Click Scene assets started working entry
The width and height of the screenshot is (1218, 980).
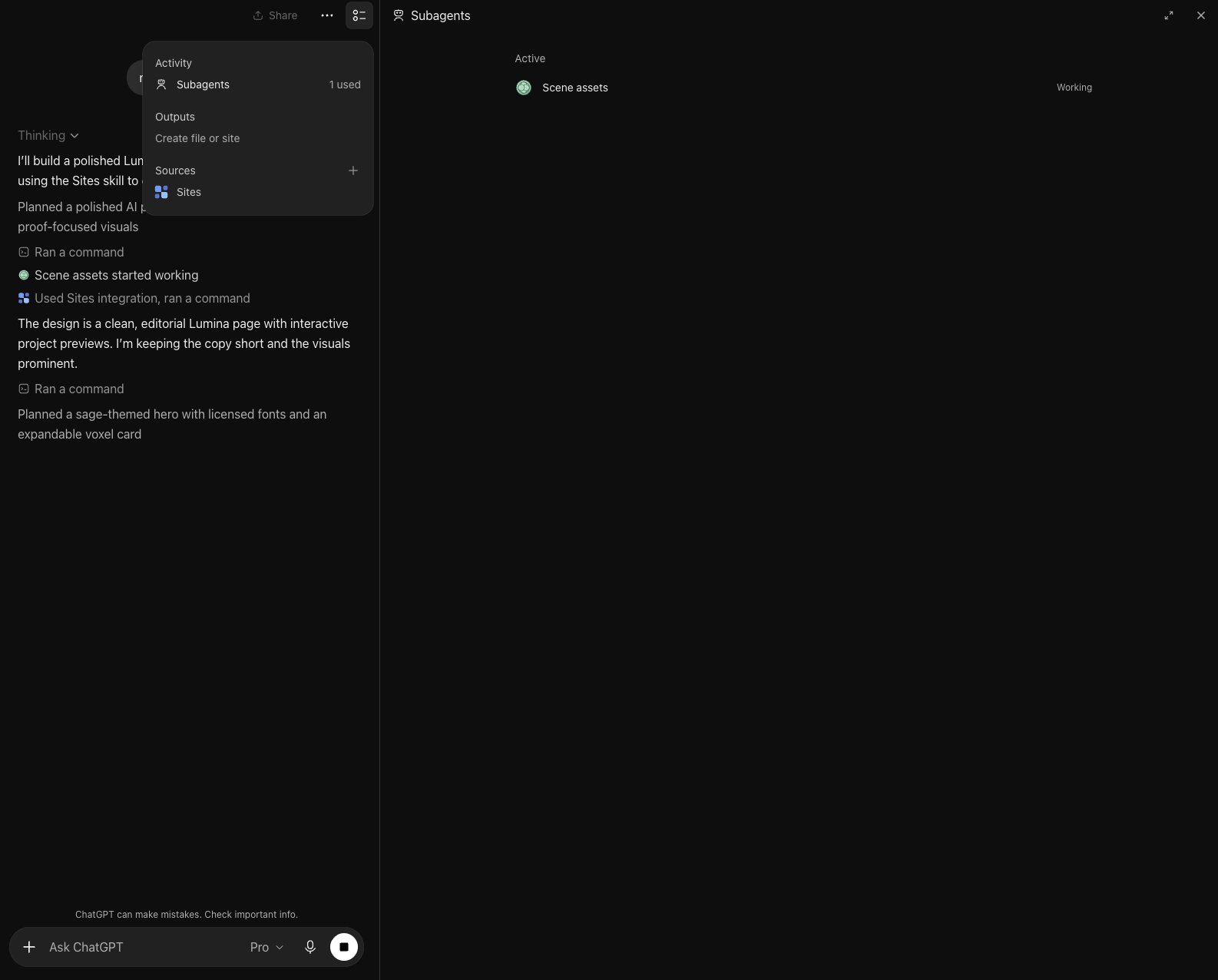click(108, 275)
